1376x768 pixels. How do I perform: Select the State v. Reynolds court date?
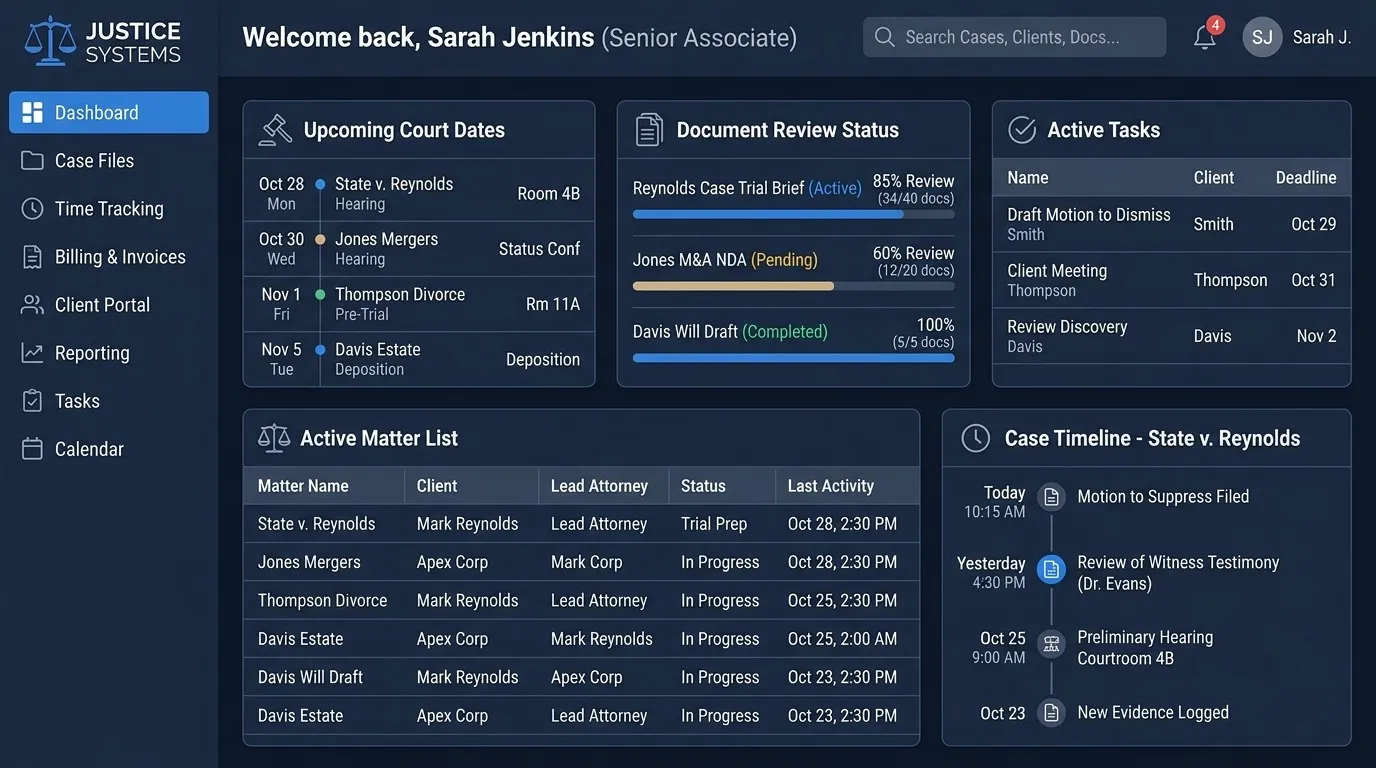coord(419,194)
